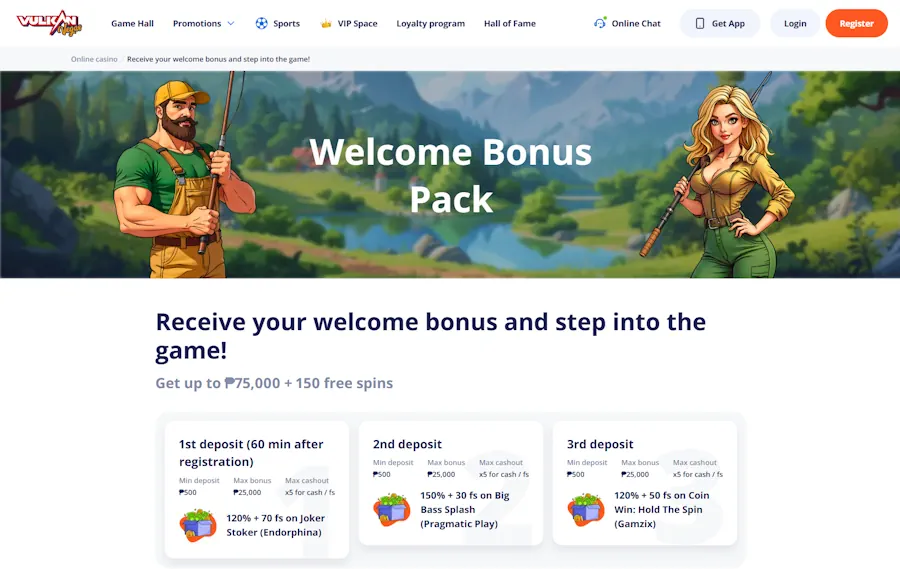Click the Login button

pyautogui.click(x=795, y=24)
